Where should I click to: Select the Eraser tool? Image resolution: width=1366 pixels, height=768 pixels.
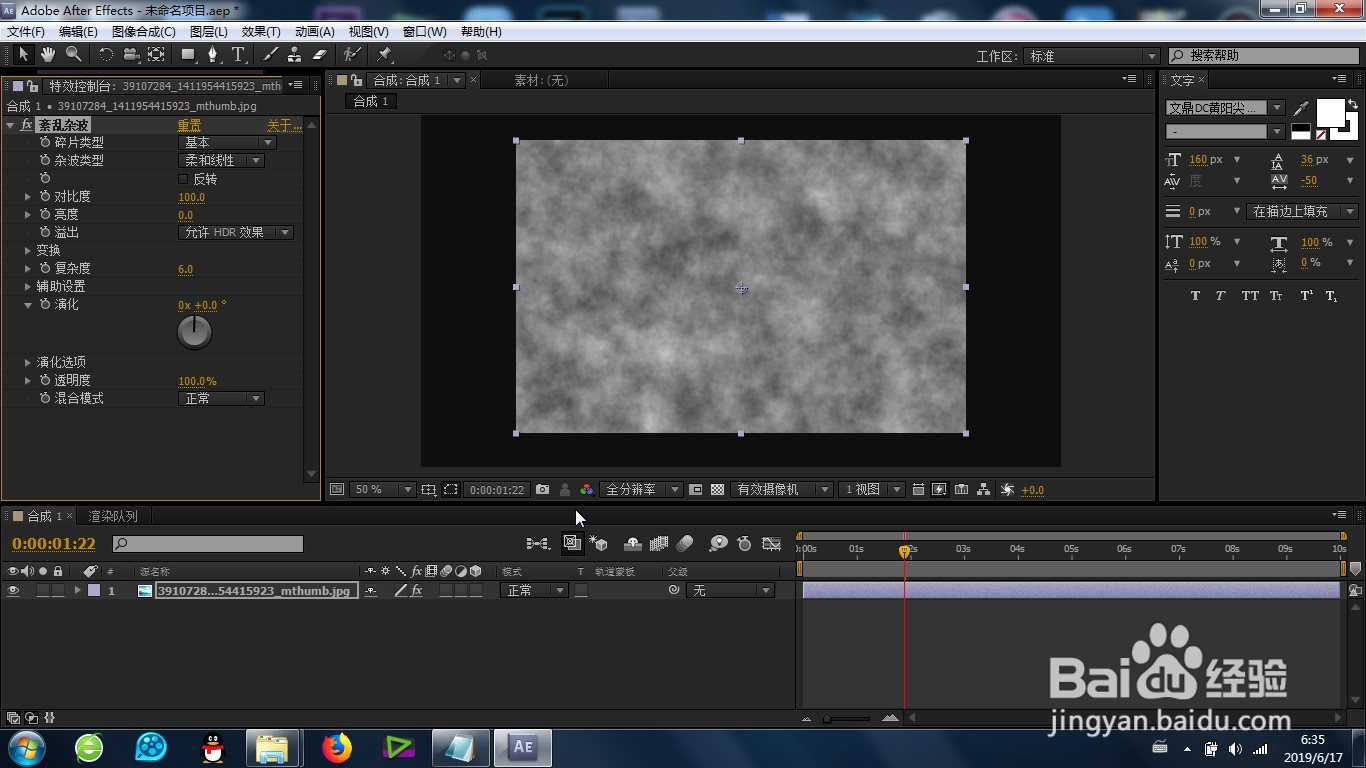[x=320, y=54]
